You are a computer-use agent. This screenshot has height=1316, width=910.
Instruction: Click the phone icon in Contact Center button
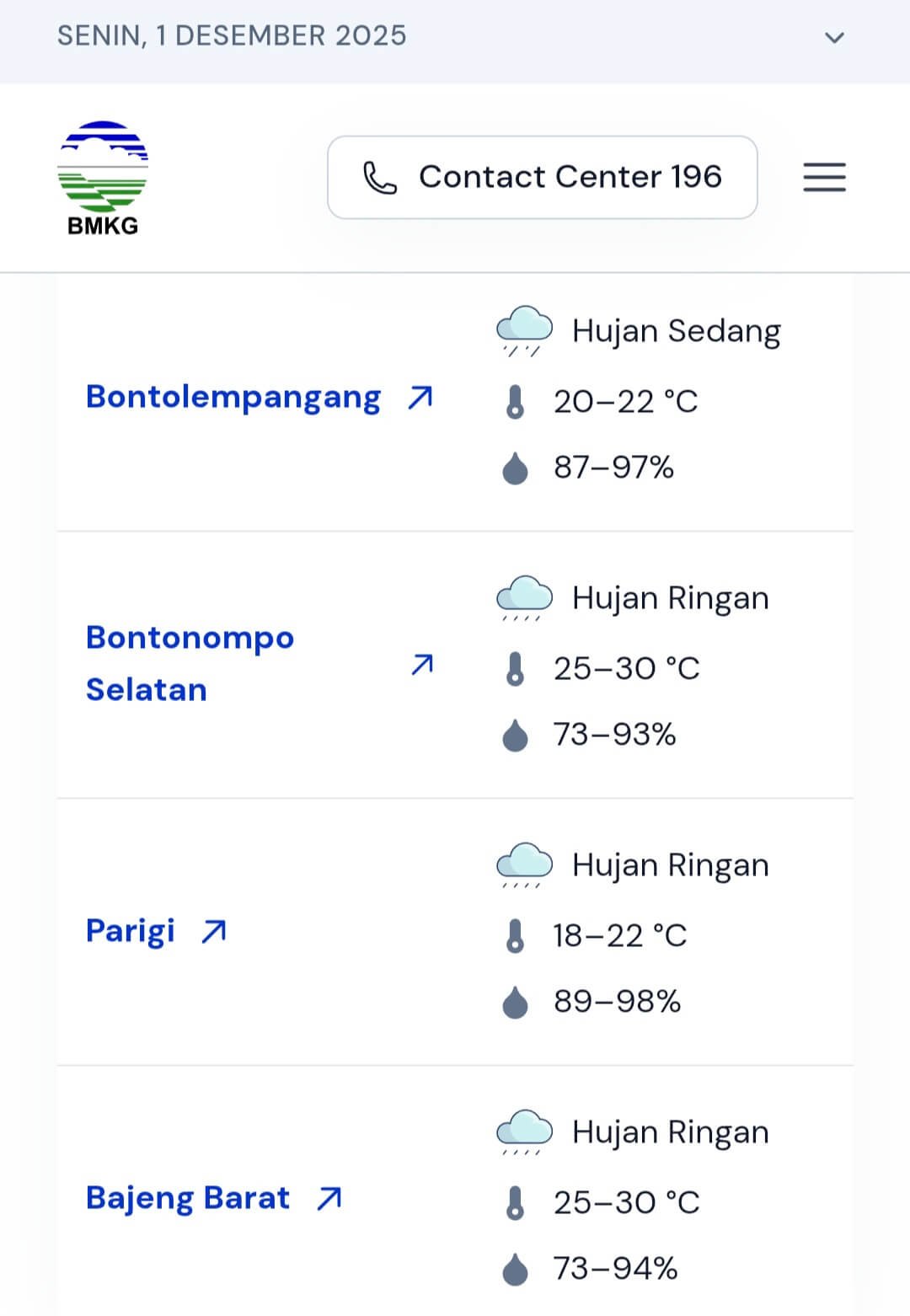[x=379, y=178]
